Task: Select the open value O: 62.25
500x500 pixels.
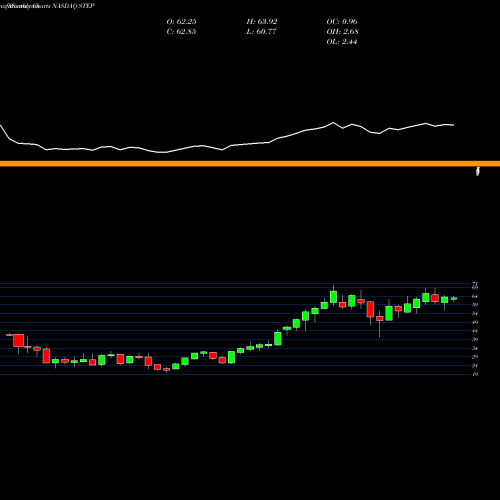Action: pos(181,22)
